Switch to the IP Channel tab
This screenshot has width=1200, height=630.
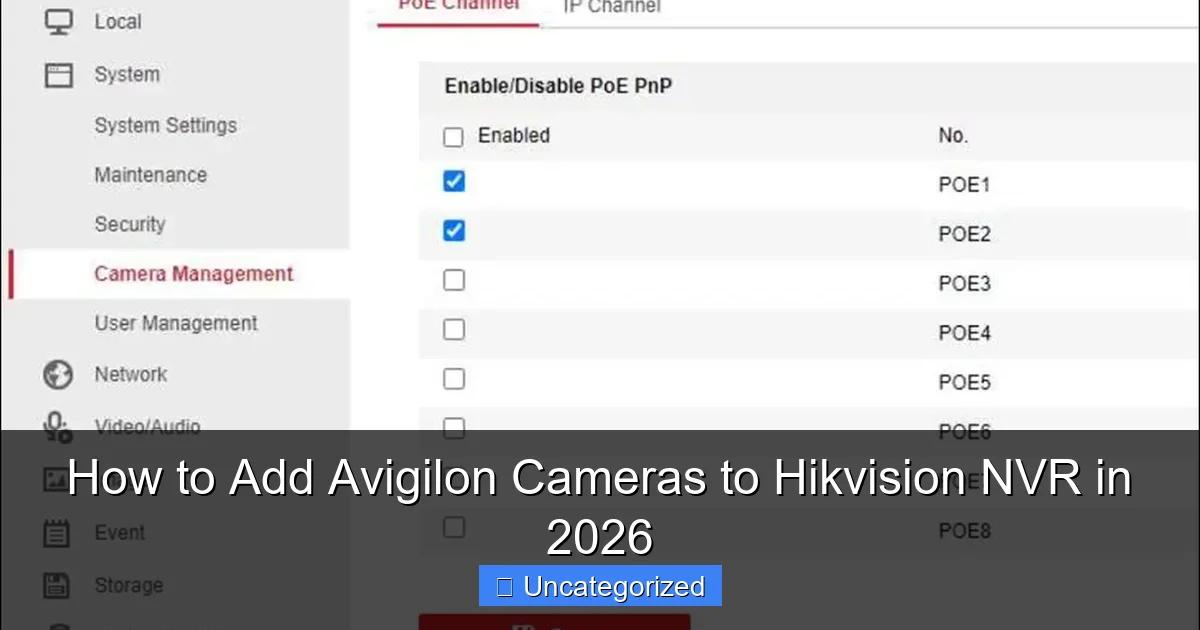click(612, 8)
